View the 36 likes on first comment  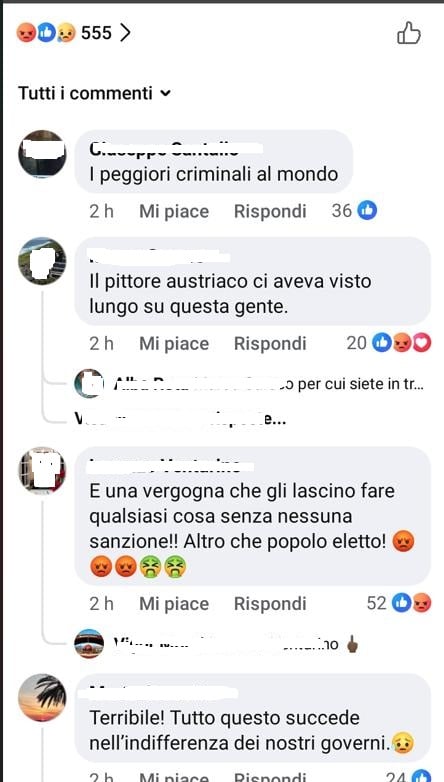coord(354,211)
